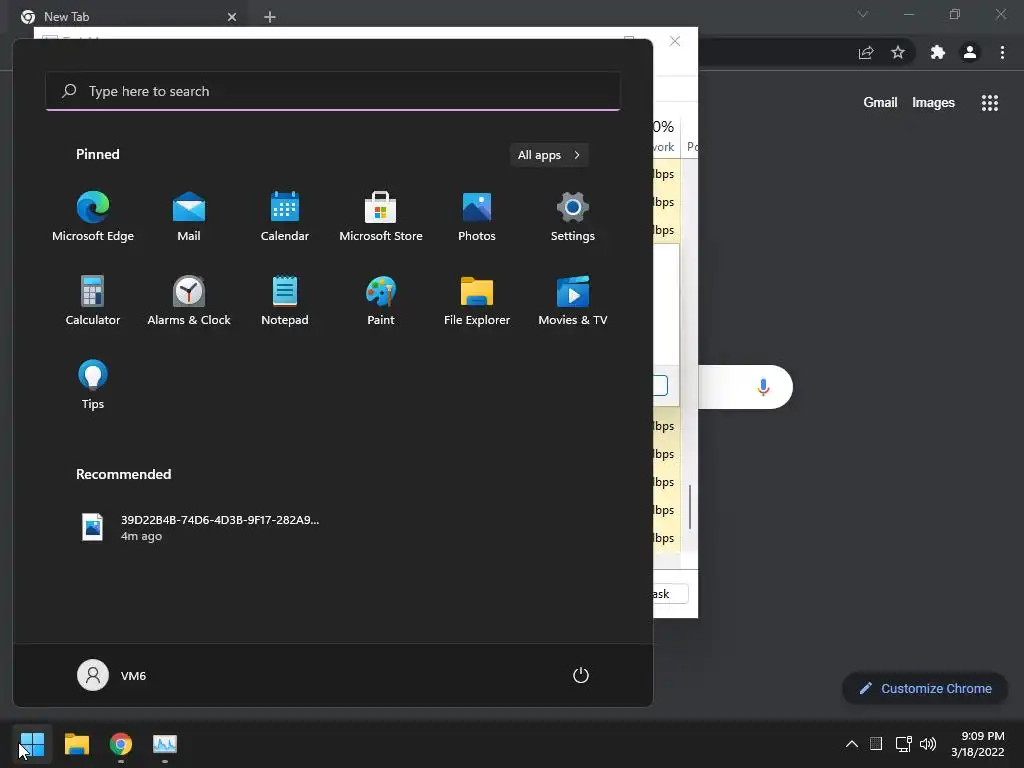Screen dimensions: 1024x768
Task: Open the volume tray icon
Action: [x=927, y=744]
